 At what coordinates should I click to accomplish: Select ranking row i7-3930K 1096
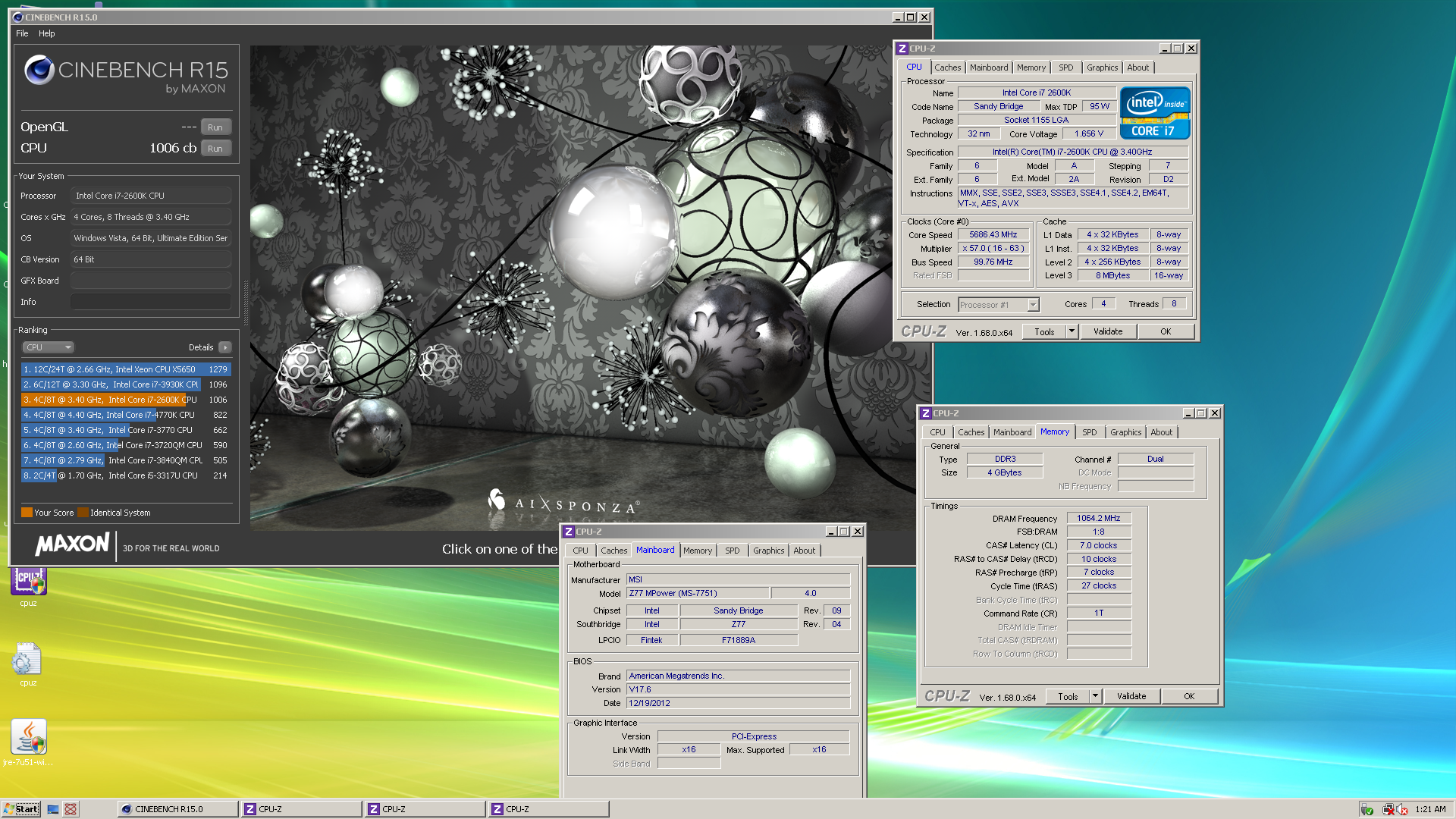tap(126, 384)
